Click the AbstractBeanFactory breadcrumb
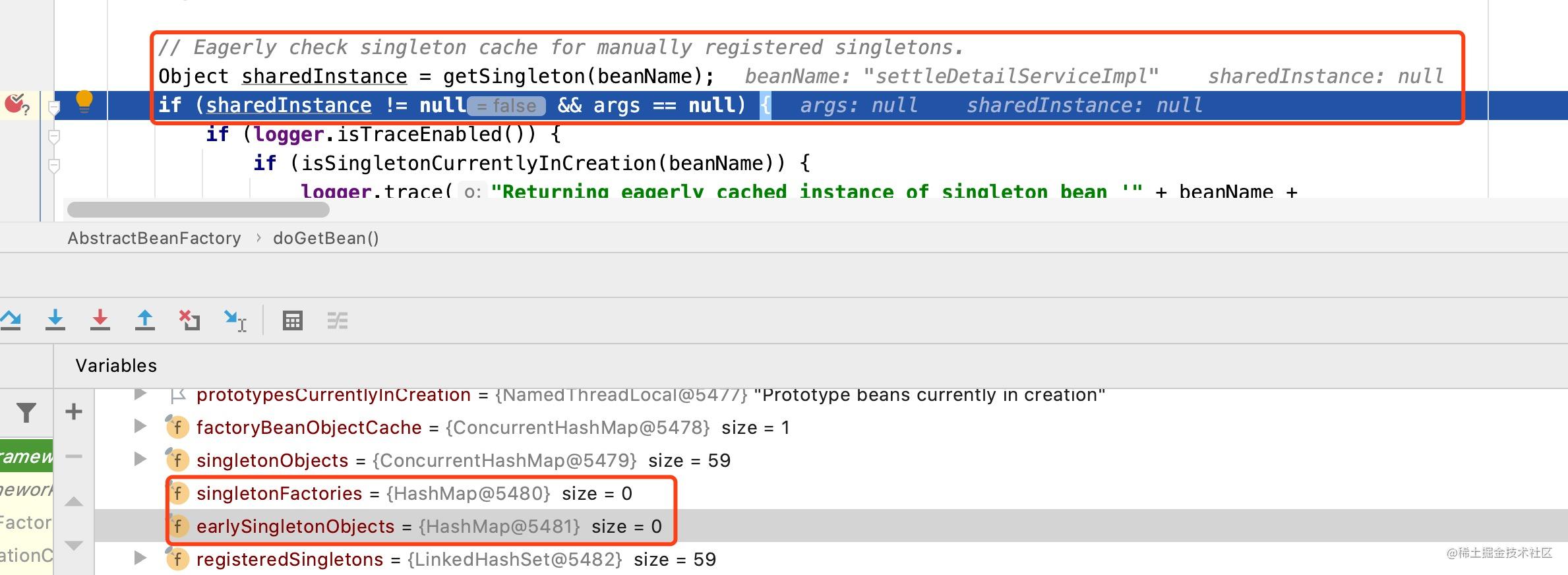The width and height of the screenshot is (1568, 575). (154, 238)
